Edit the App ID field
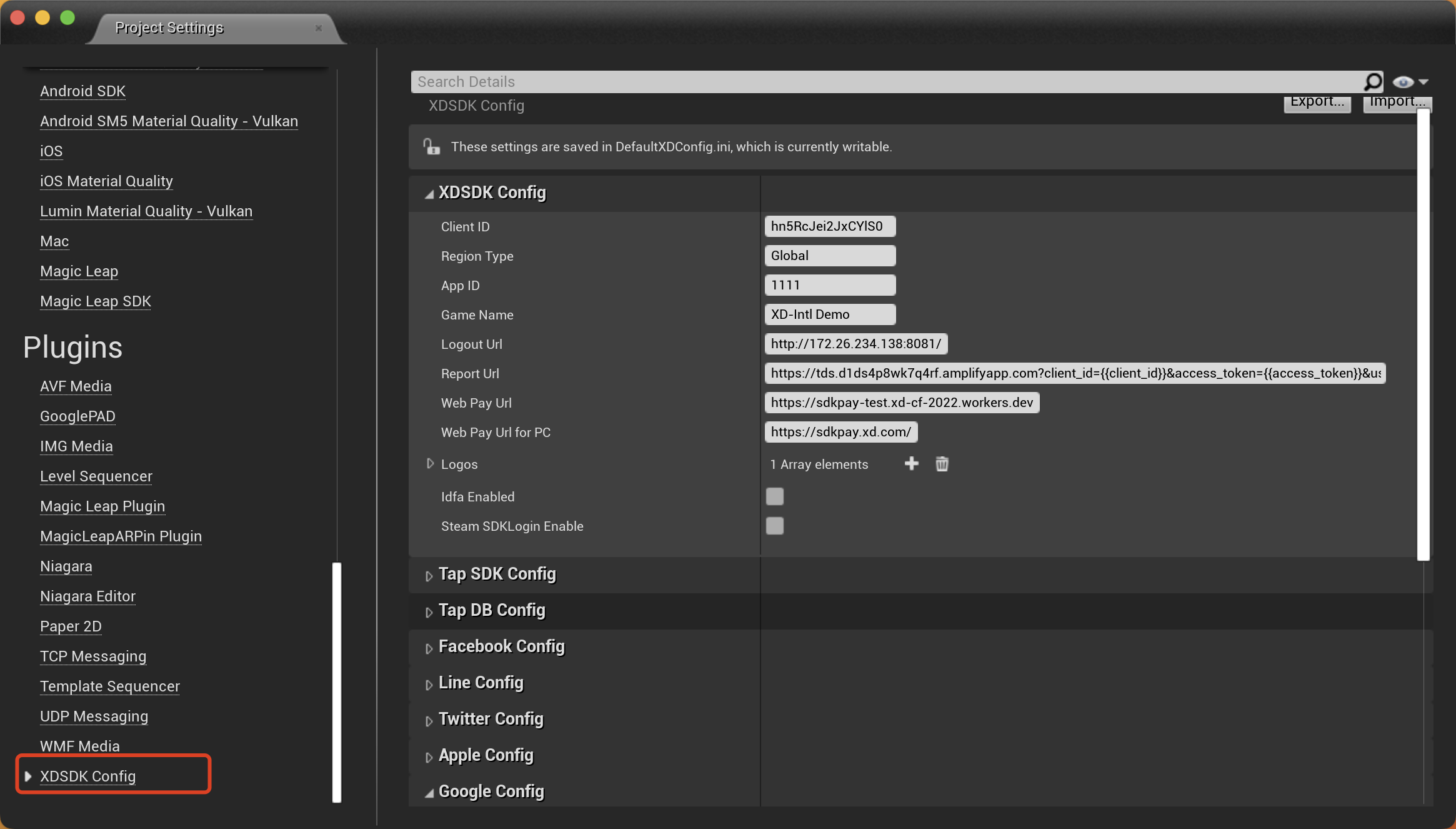1456x829 pixels. (830, 285)
